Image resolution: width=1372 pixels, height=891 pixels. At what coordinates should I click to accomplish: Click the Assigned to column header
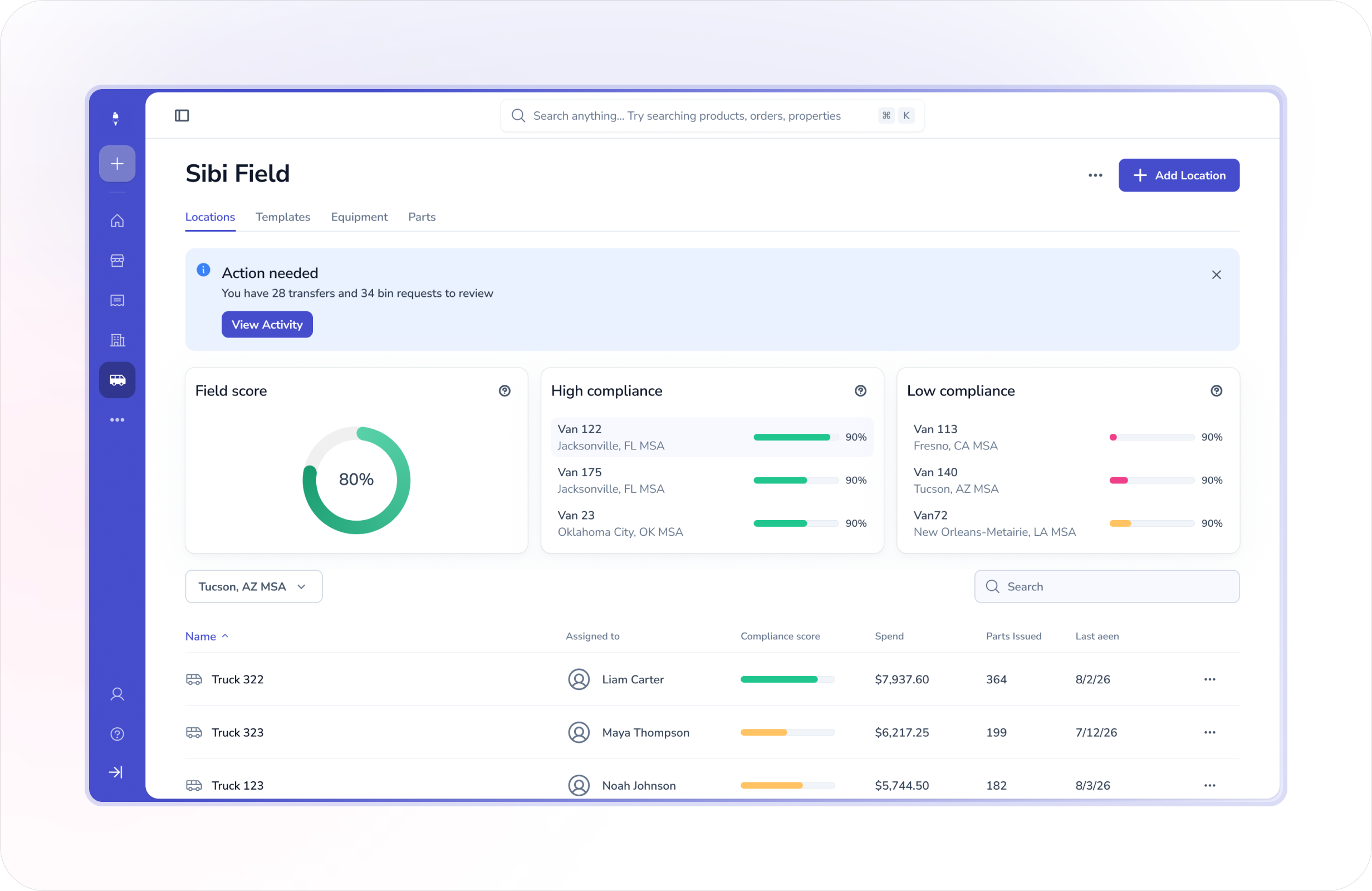click(592, 636)
